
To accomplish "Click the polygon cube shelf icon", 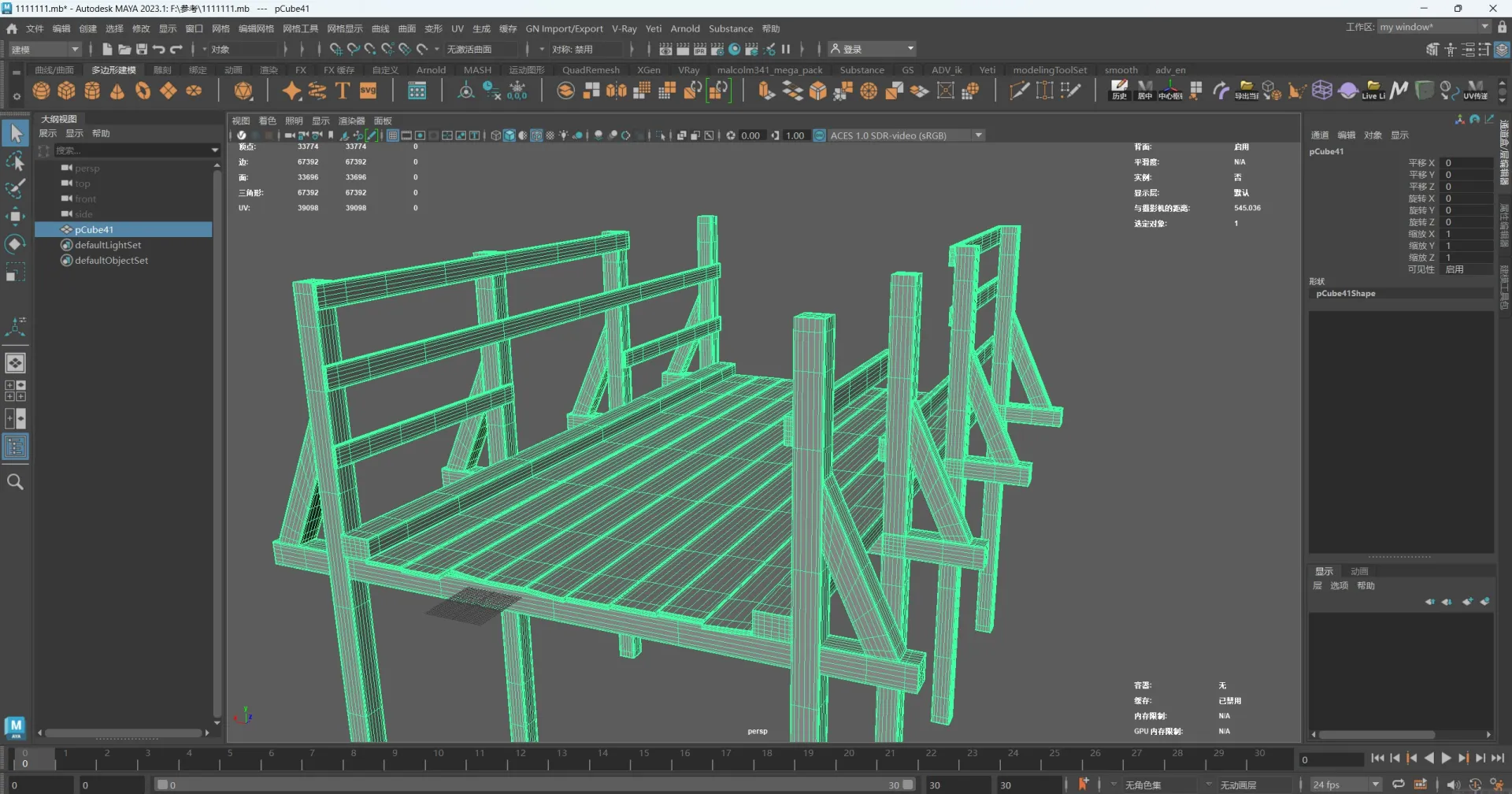I will (x=67, y=91).
